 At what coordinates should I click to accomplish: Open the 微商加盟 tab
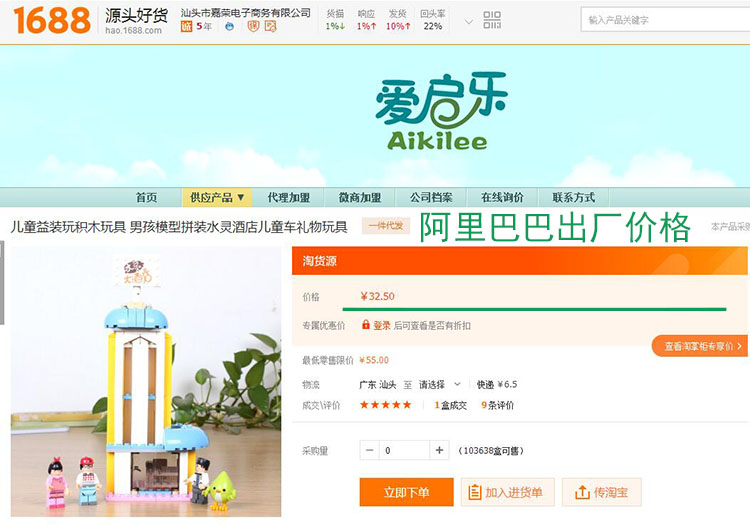(360, 197)
